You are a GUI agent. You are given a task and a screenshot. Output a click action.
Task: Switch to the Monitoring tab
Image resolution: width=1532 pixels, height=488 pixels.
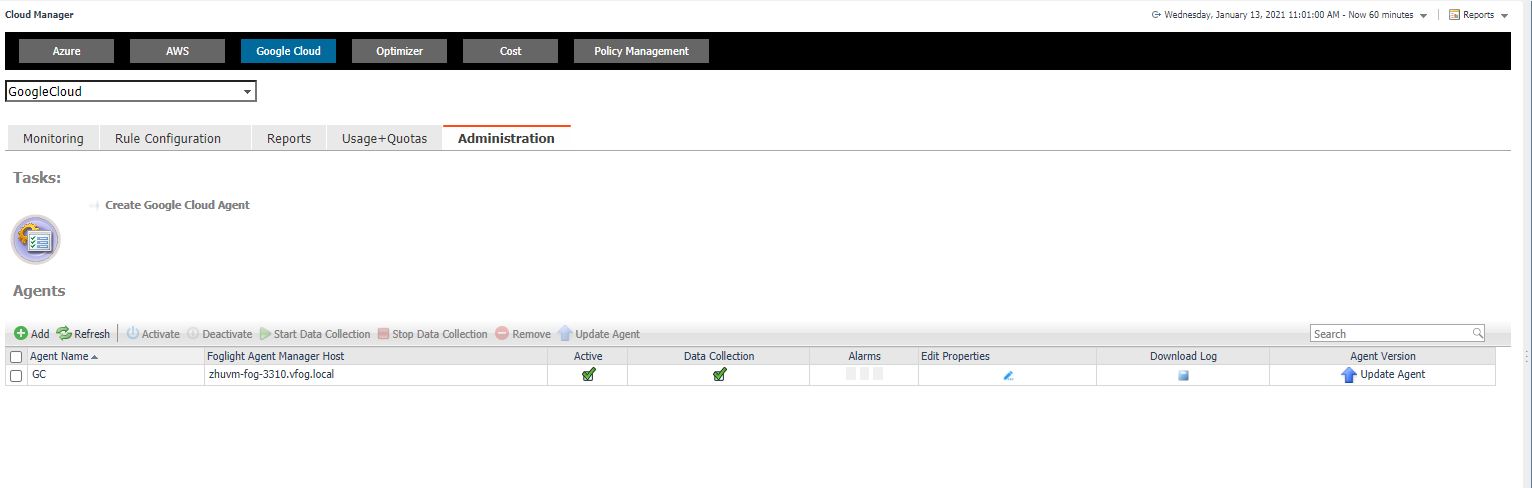click(53, 139)
